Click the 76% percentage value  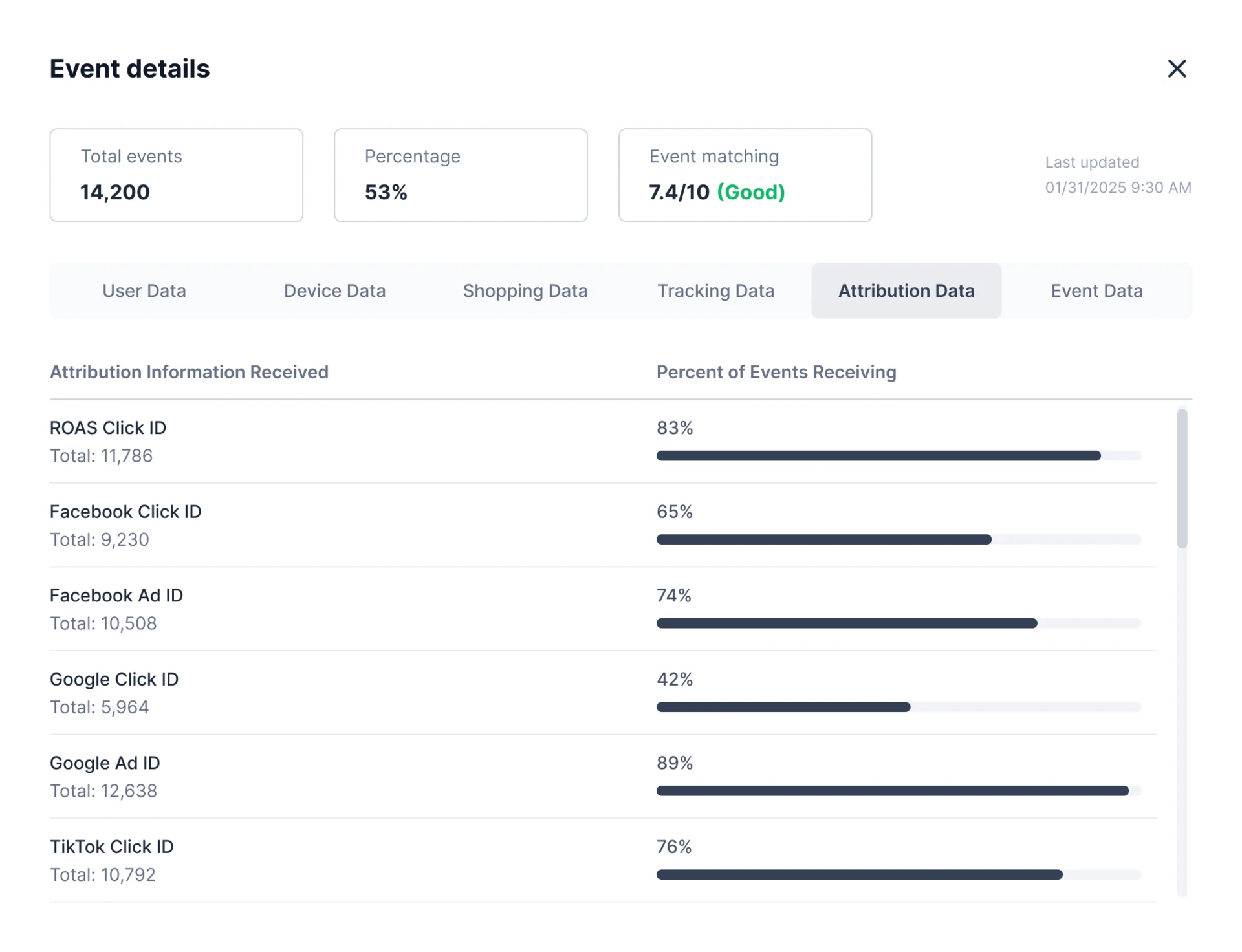tap(674, 847)
